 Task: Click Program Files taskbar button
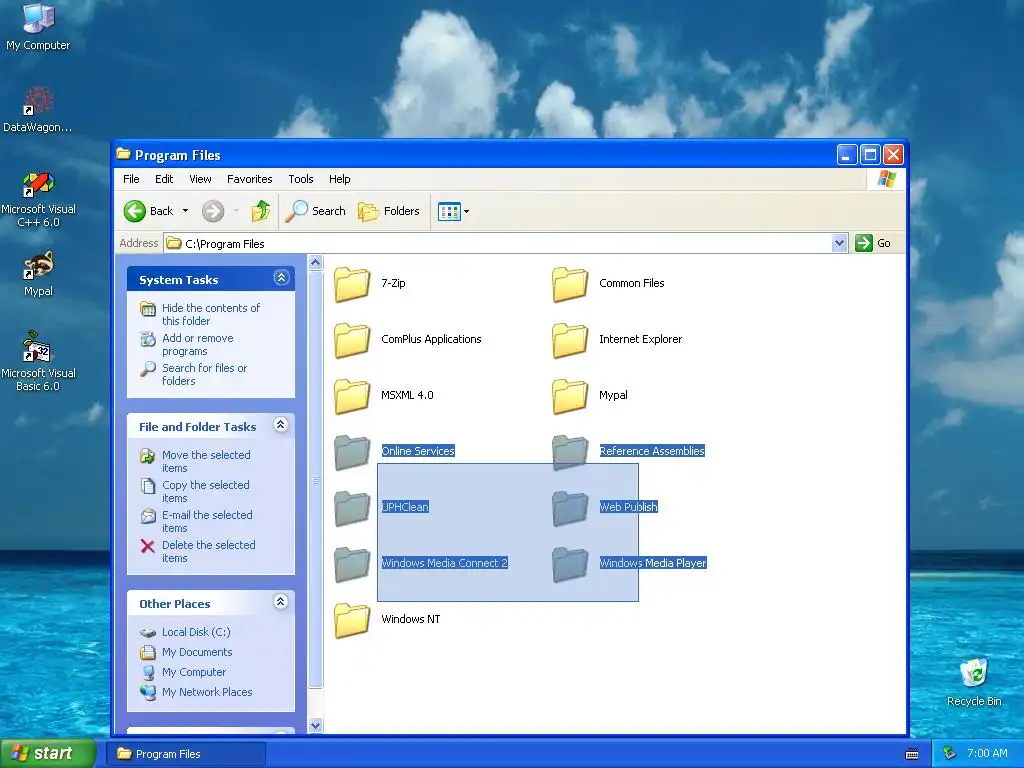pyautogui.click(x=186, y=754)
